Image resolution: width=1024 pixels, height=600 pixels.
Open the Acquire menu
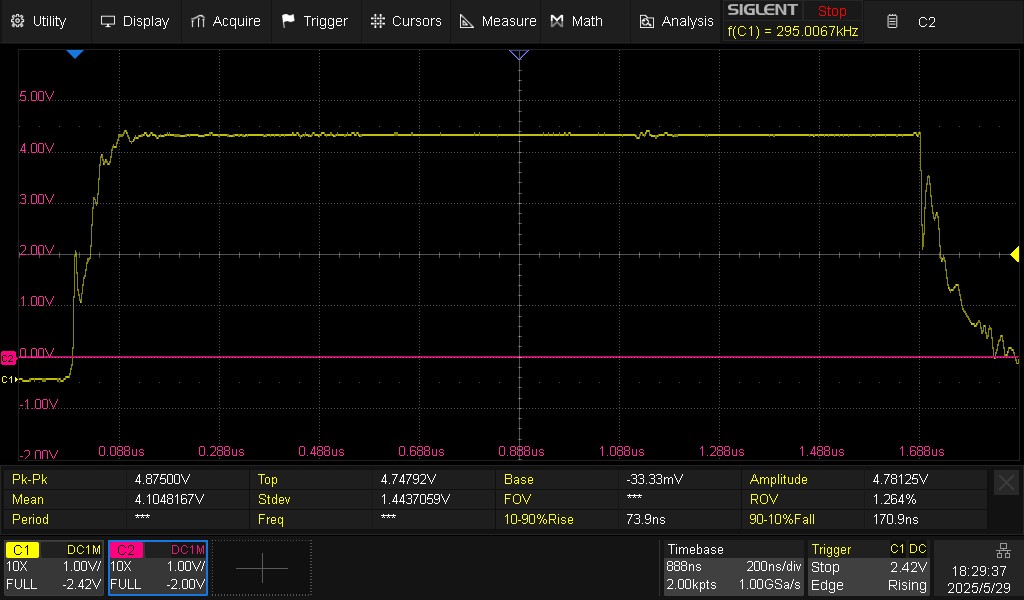pos(225,22)
